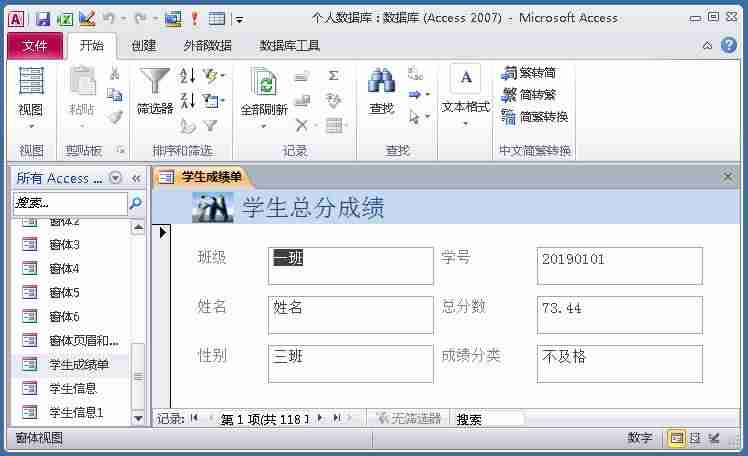
Task: Open the navigation pane category dropdown
Action: 115,178
